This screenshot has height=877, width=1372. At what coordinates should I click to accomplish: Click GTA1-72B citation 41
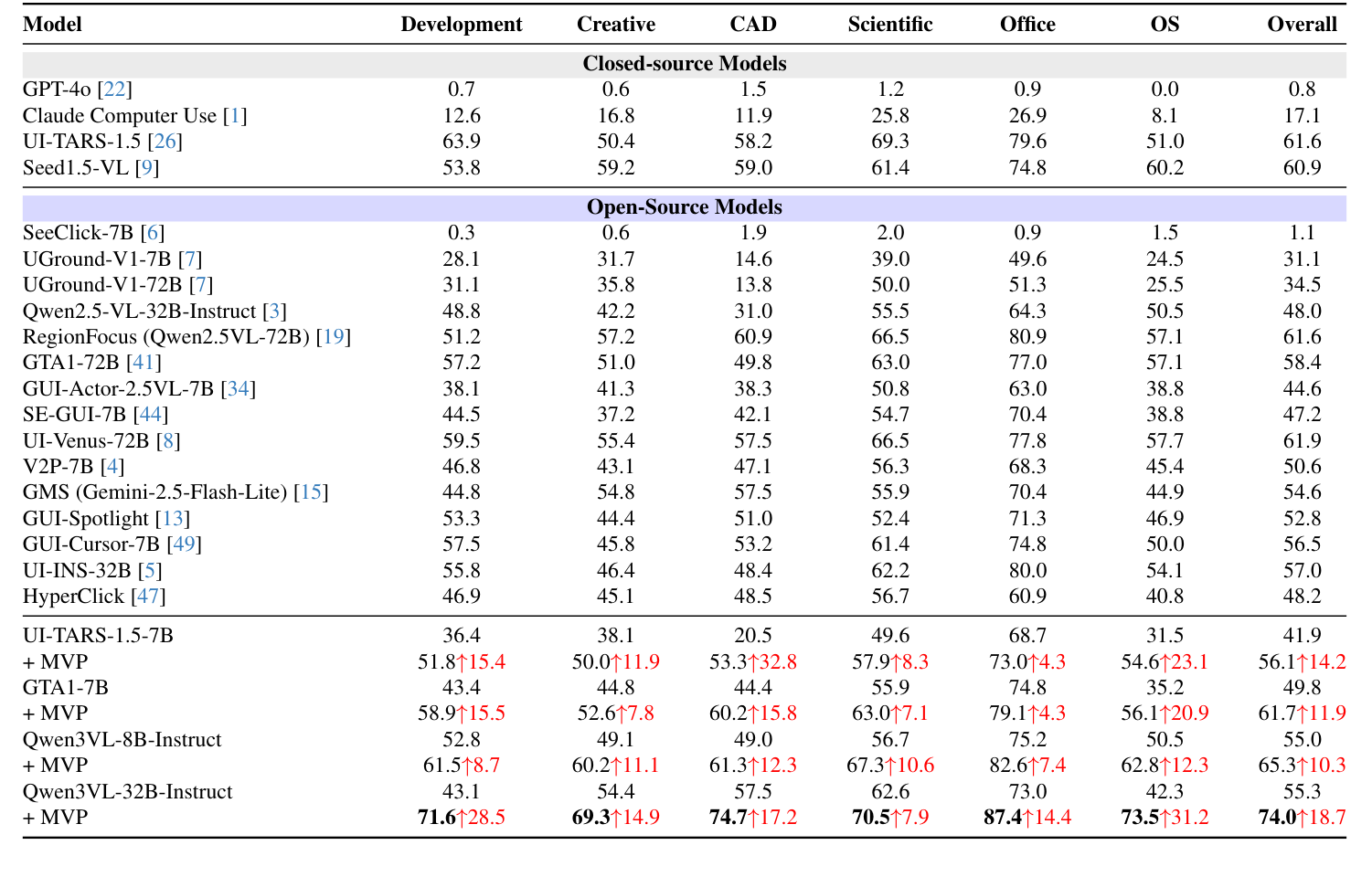pyautogui.click(x=144, y=363)
